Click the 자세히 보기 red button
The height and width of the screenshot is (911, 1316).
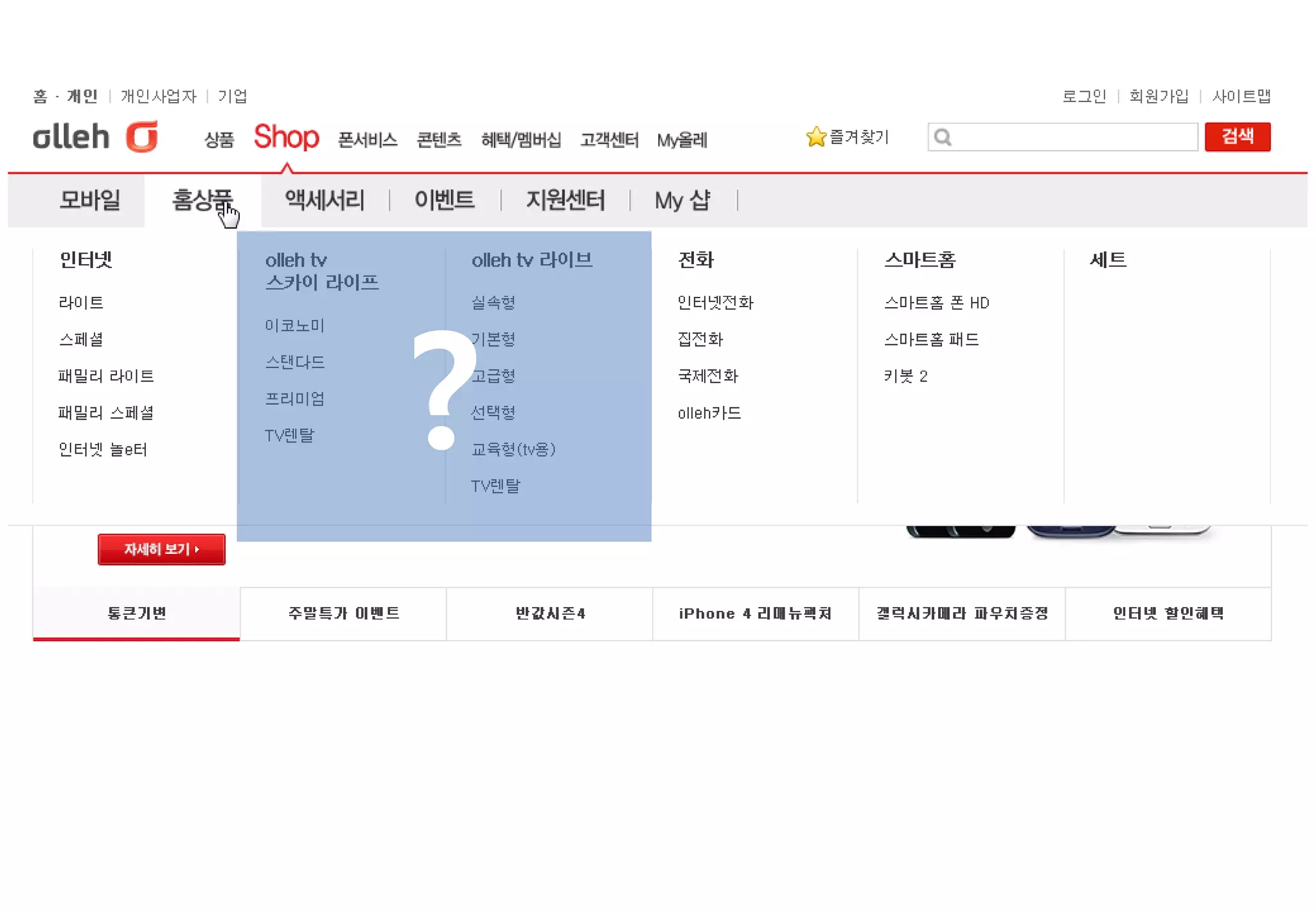click(161, 549)
